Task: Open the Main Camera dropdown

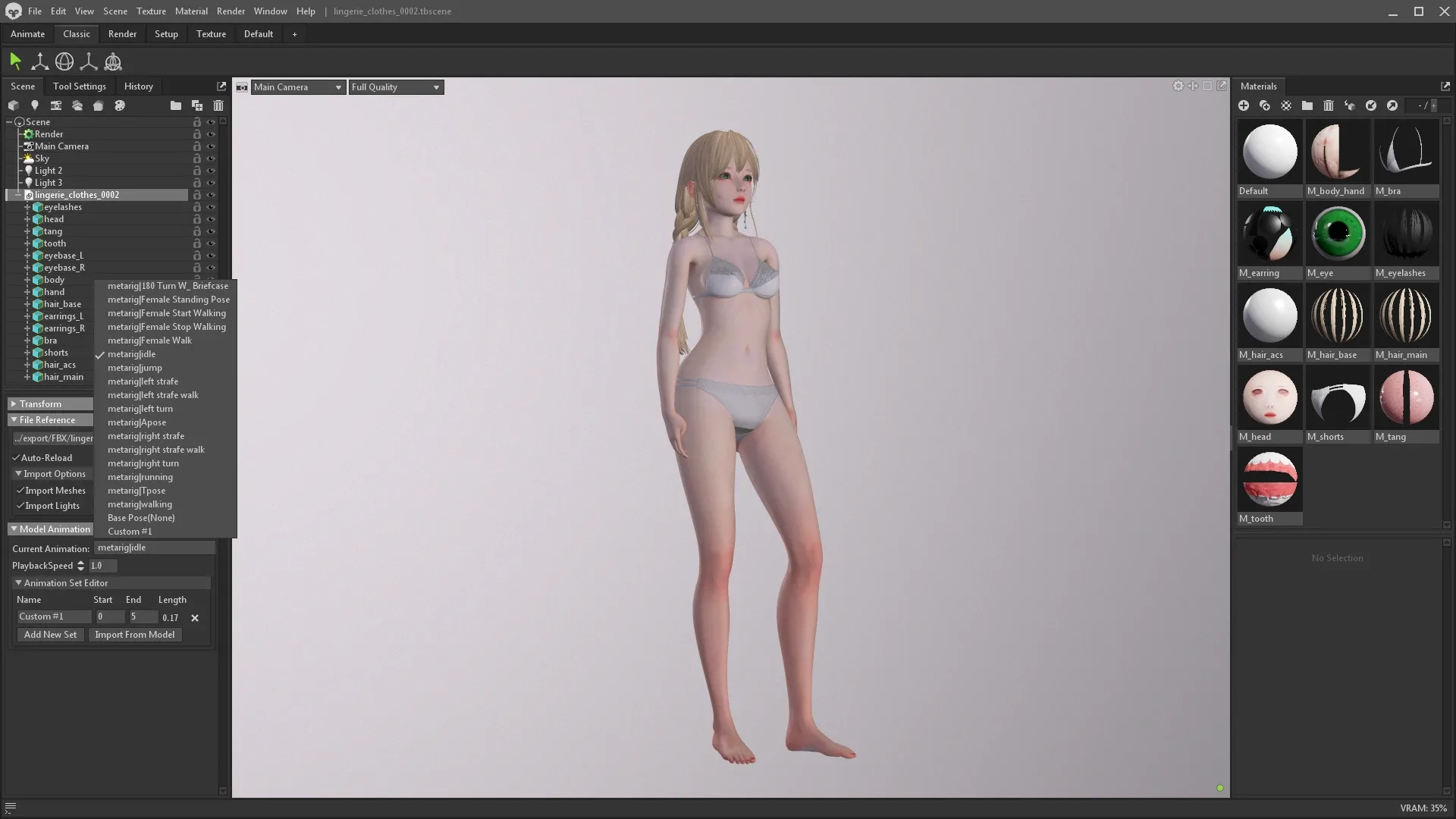Action: click(297, 87)
